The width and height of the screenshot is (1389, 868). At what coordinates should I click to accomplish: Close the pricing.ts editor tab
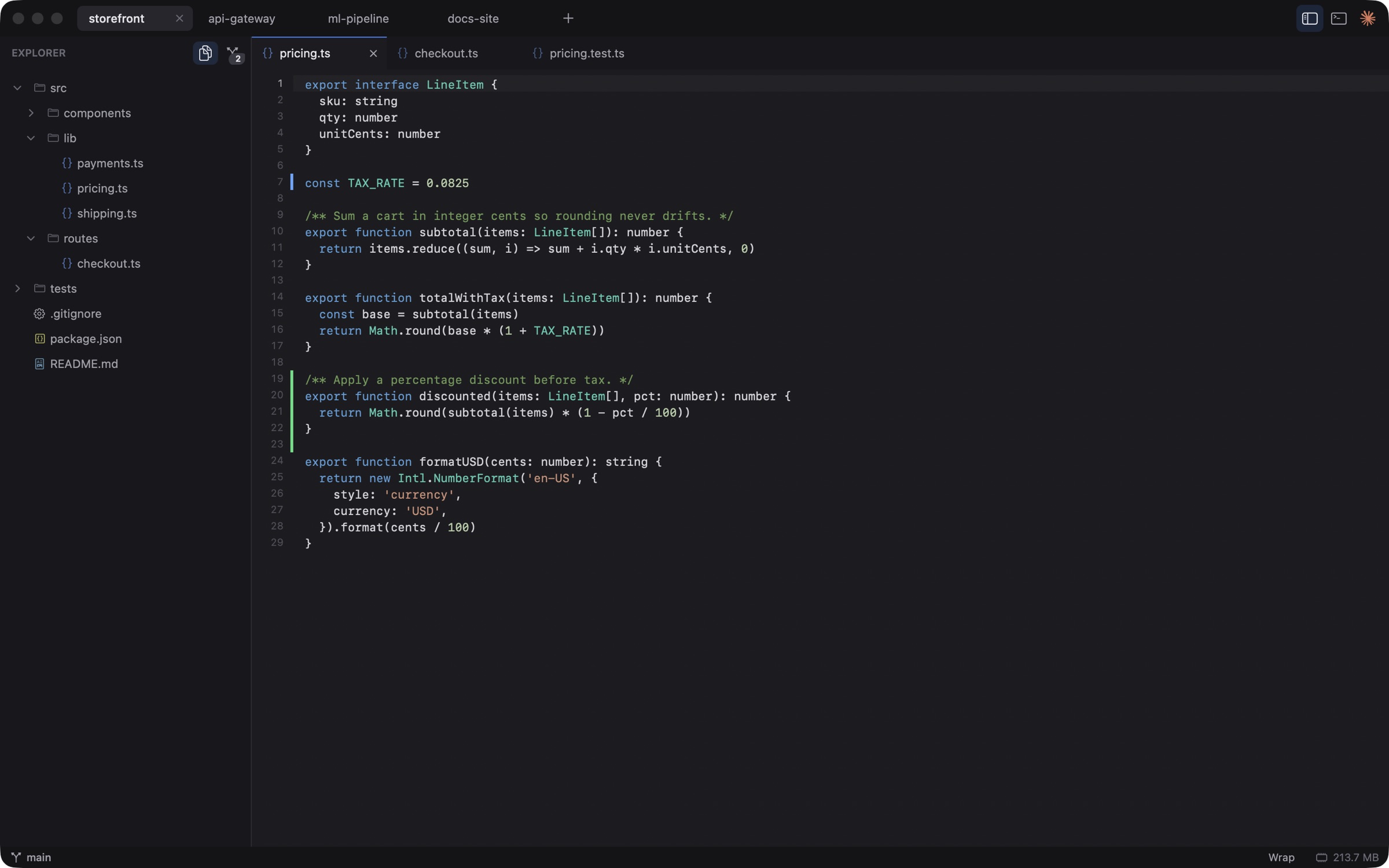point(373,53)
